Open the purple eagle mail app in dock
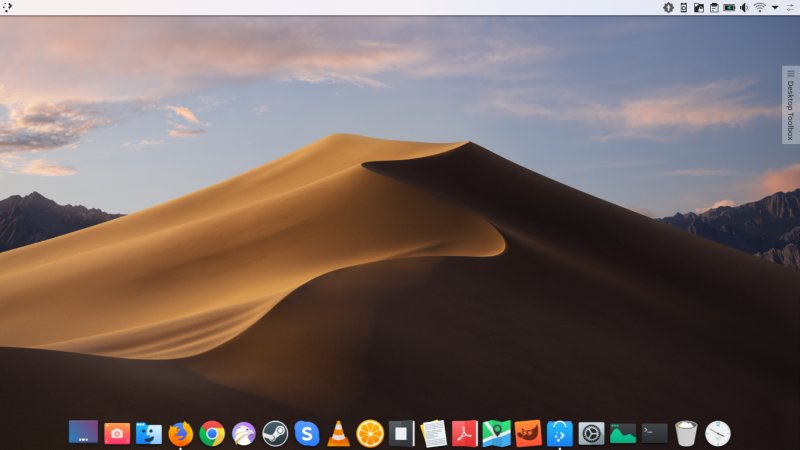 [244, 434]
